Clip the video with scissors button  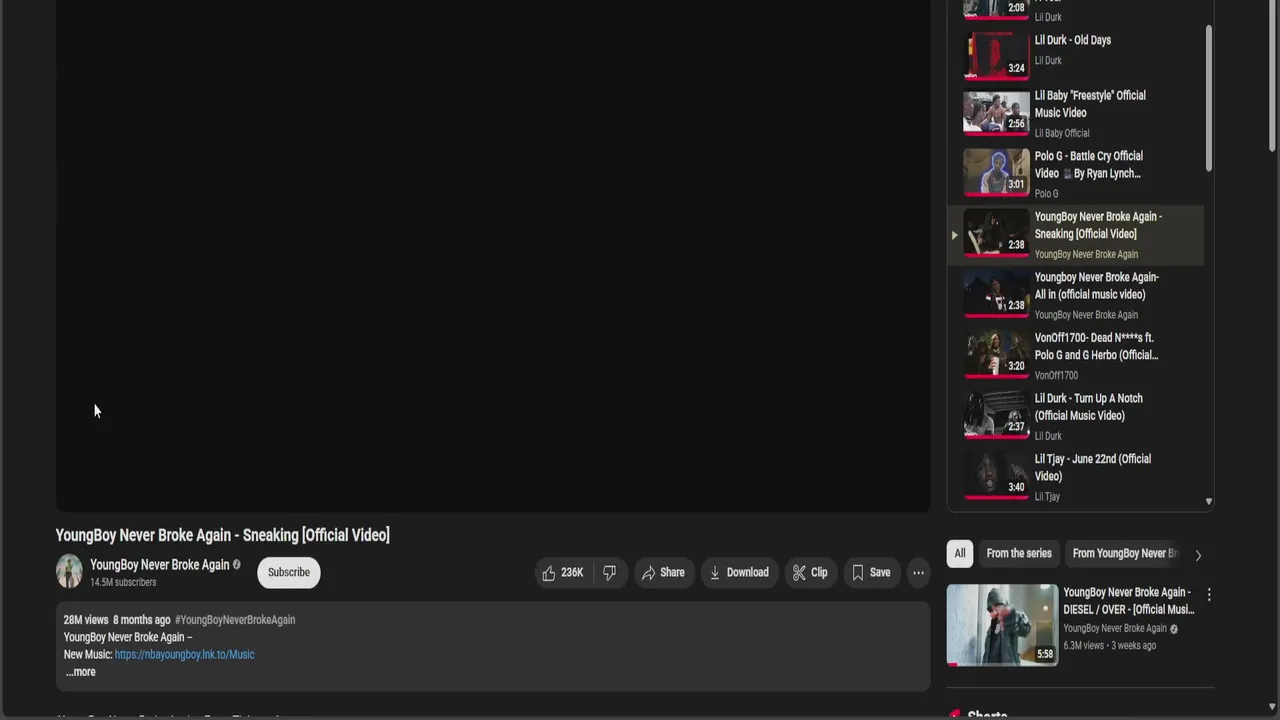(810, 573)
